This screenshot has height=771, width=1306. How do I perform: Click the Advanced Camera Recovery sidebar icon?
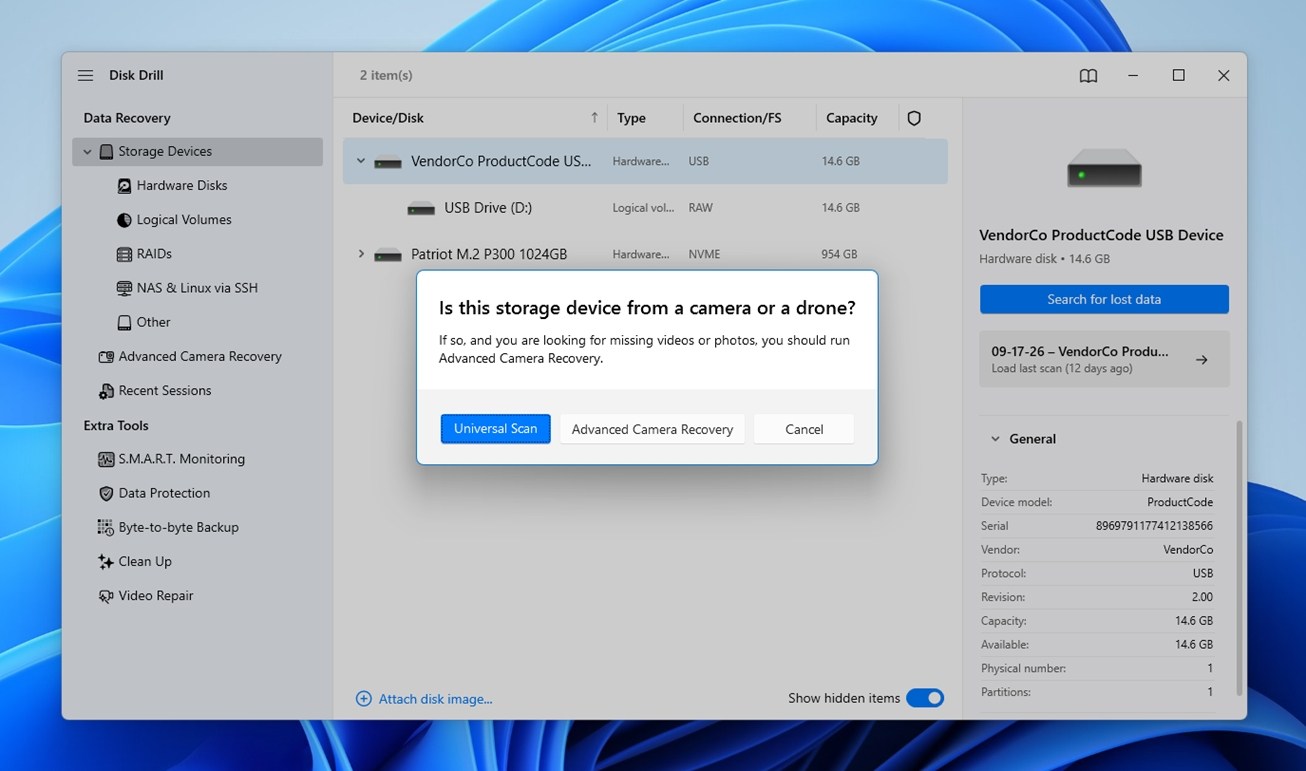[x=106, y=357]
